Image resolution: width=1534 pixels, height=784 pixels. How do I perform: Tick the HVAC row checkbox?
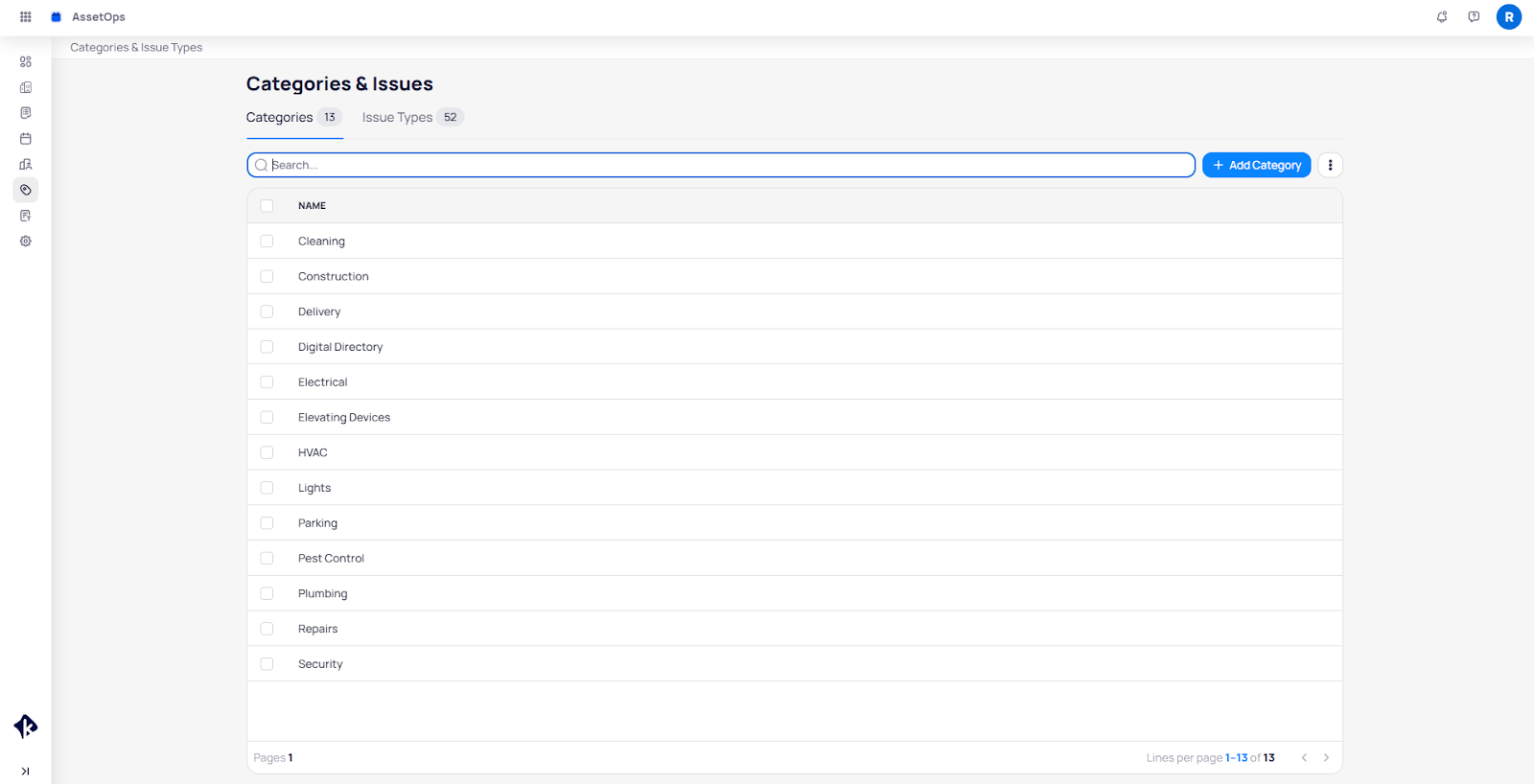[x=267, y=452]
